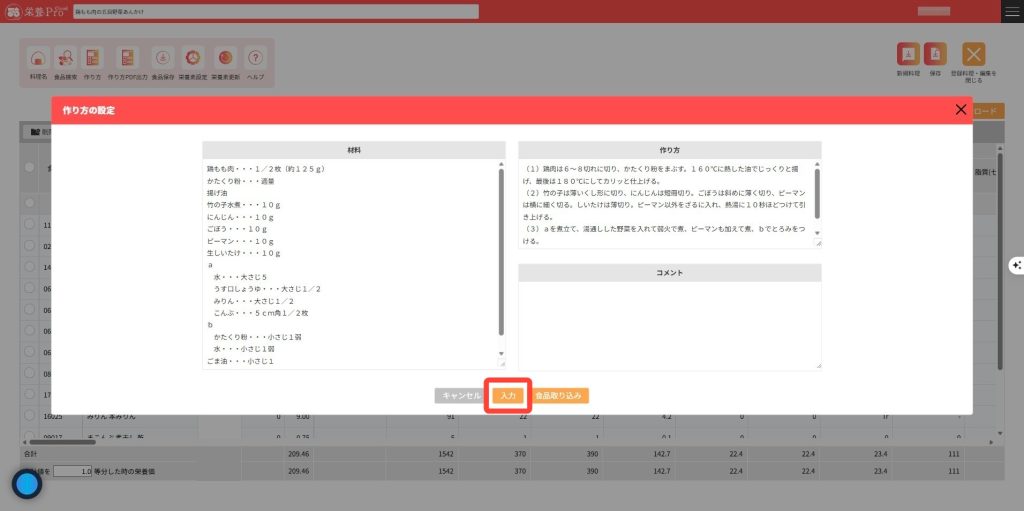Image resolution: width=1024 pixels, height=511 pixels.
Task: Click the 新規料理 new dish icon
Action: click(x=909, y=56)
